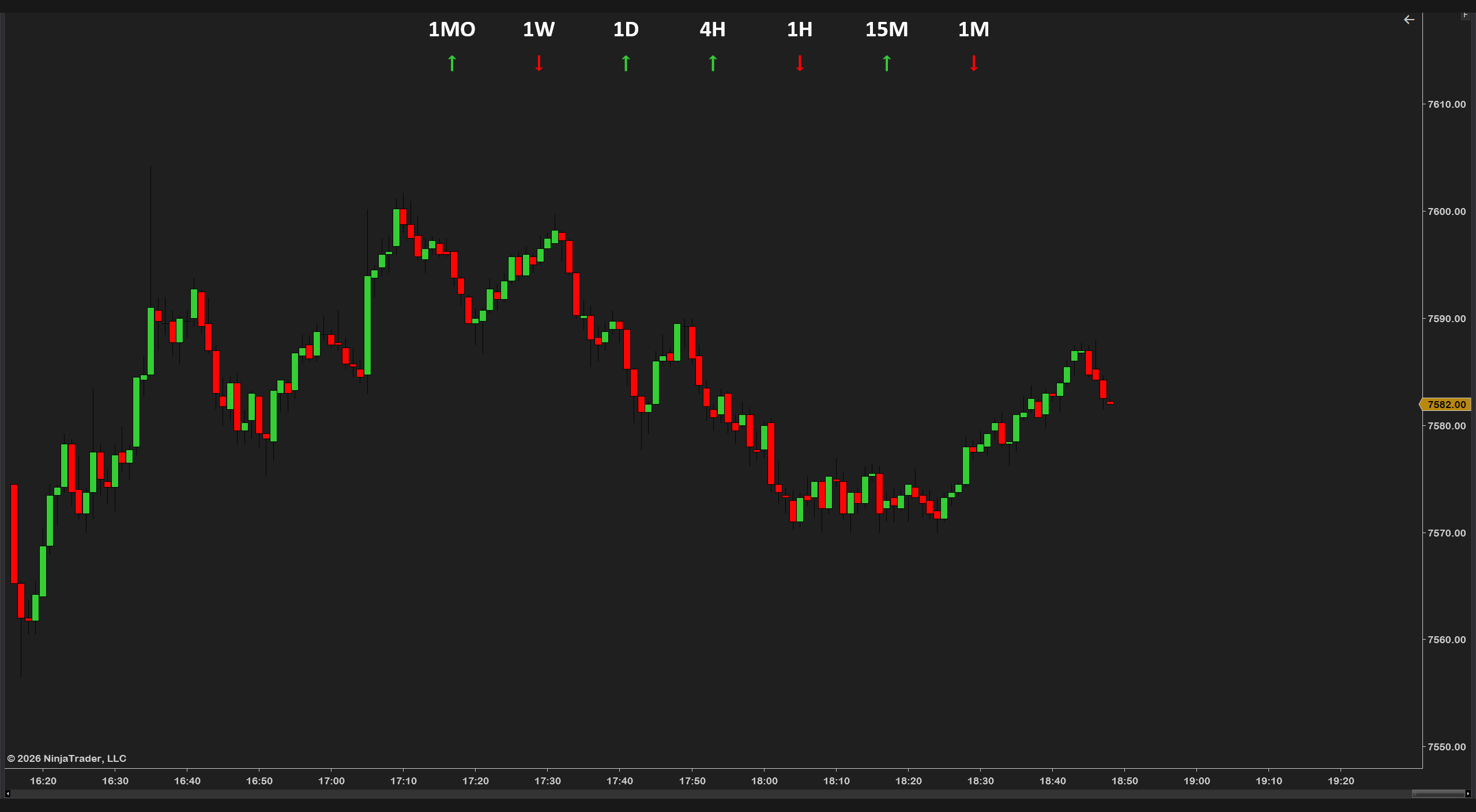Image resolution: width=1476 pixels, height=812 pixels.
Task: Select the 1D timeframe label
Action: tap(626, 29)
